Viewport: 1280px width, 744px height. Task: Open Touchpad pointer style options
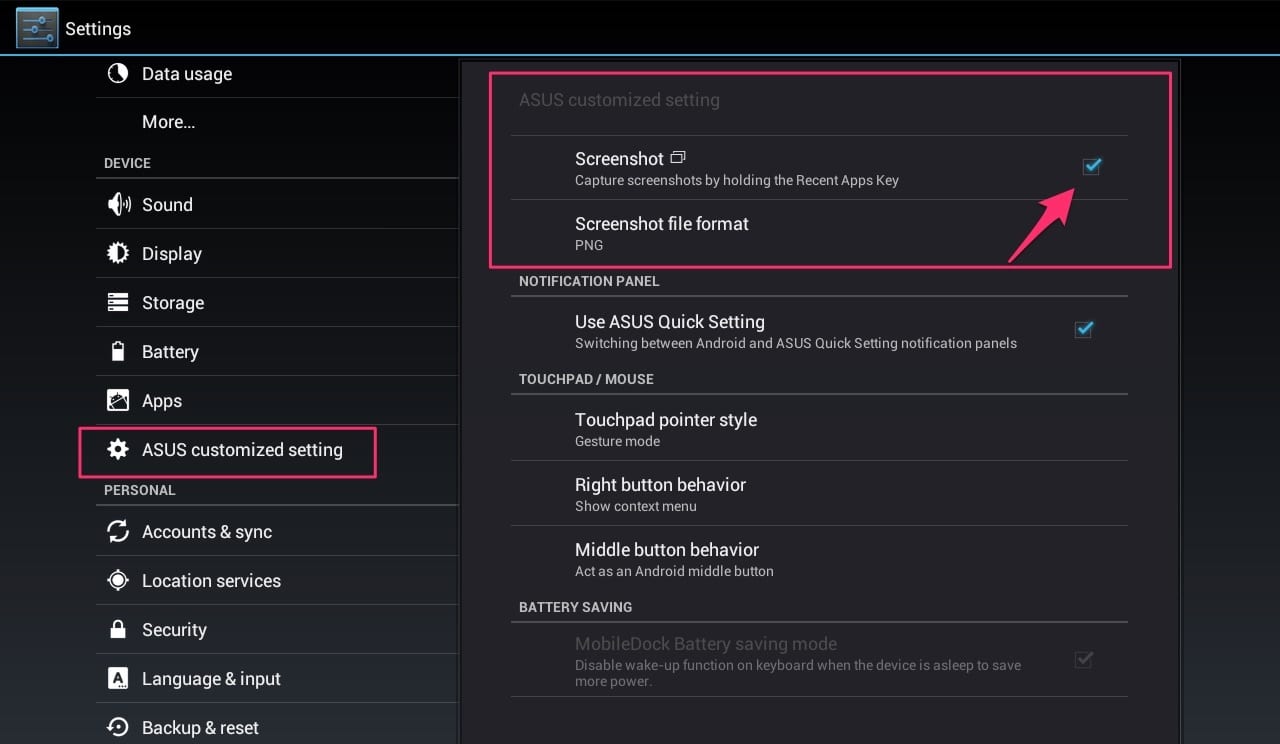click(819, 428)
